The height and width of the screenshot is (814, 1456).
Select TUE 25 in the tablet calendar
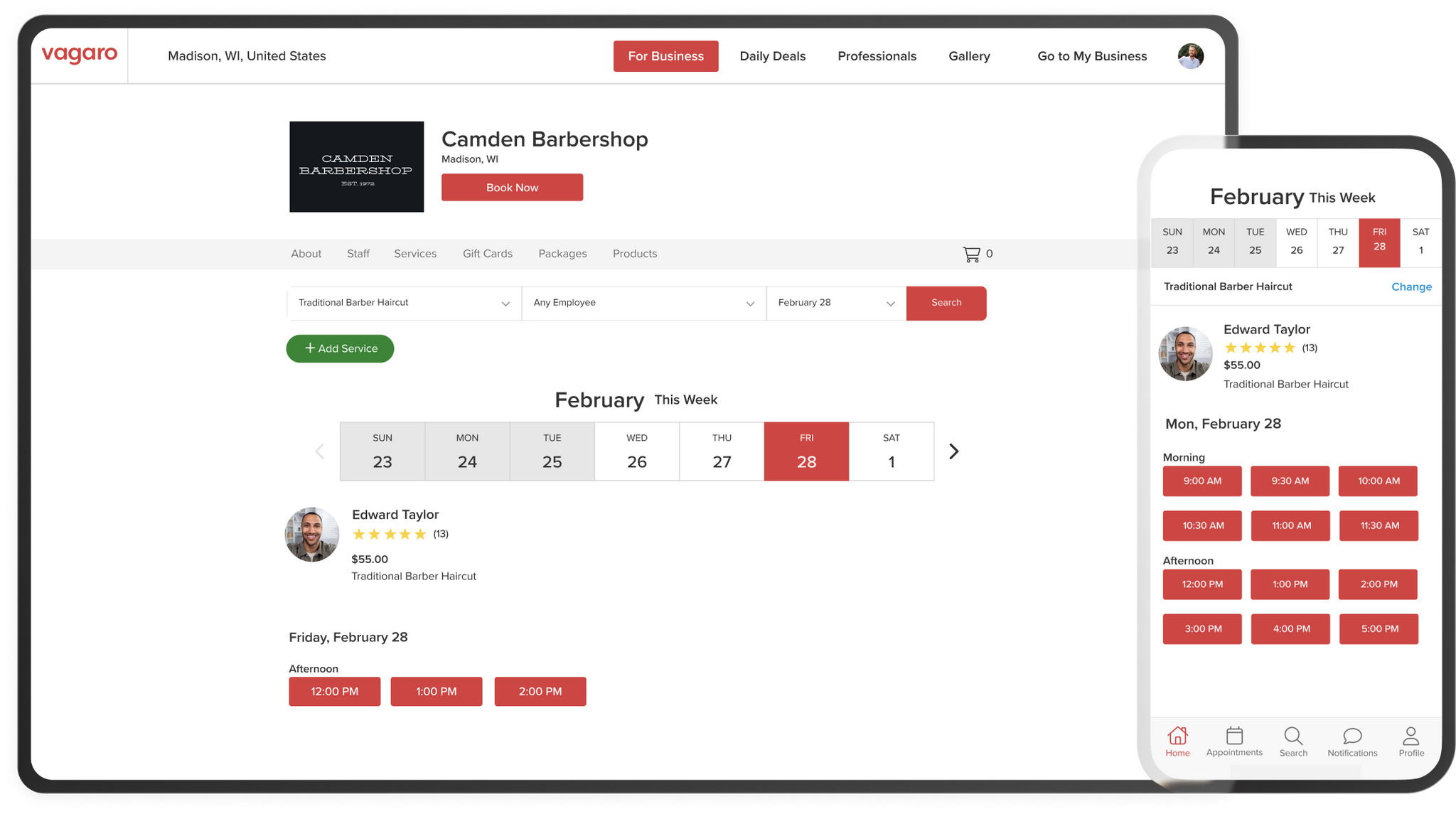(552, 451)
